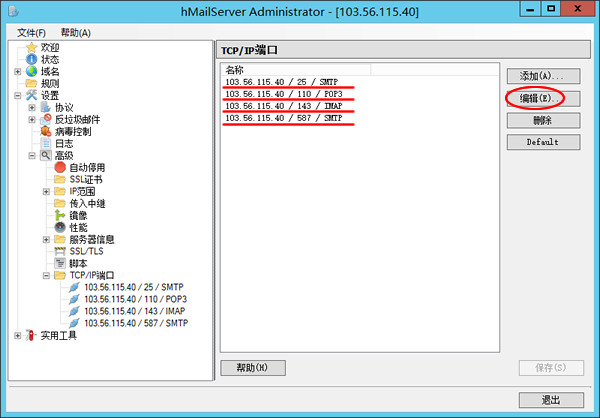The width and height of the screenshot is (600, 418).
Task: Select list row 103.56.115.40 / 25 / SMTP
Action: pyautogui.click(x=360, y=82)
